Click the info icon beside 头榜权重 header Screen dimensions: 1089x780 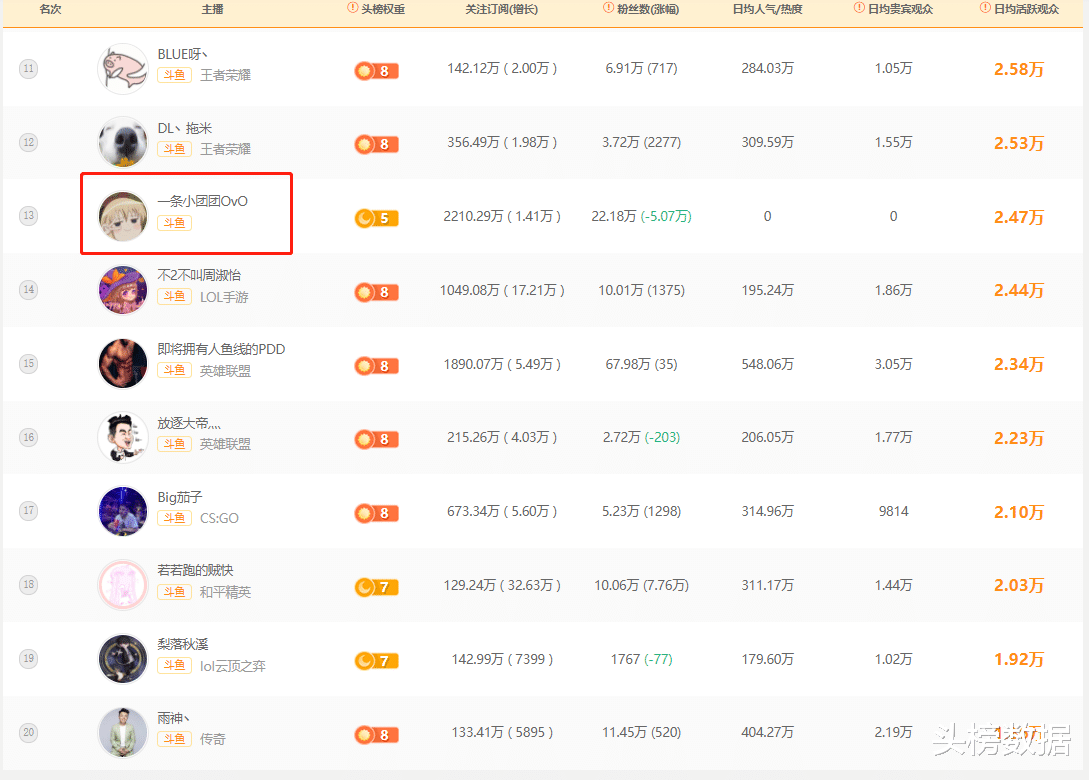pyautogui.click(x=353, y=8)
